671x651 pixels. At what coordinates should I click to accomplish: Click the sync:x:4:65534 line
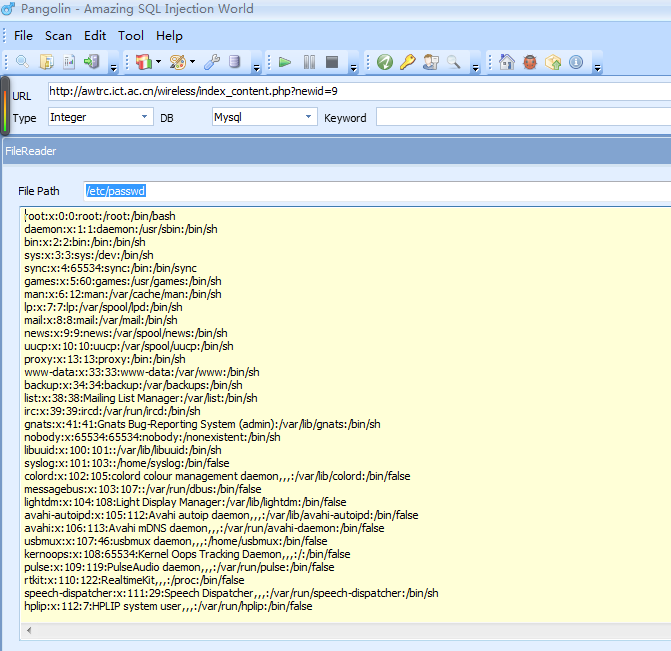[110, 268]
